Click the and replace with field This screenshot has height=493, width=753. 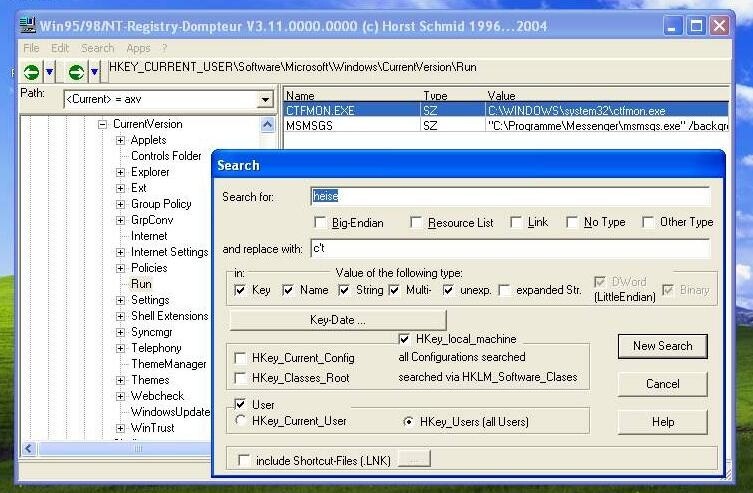click(510, 248)
